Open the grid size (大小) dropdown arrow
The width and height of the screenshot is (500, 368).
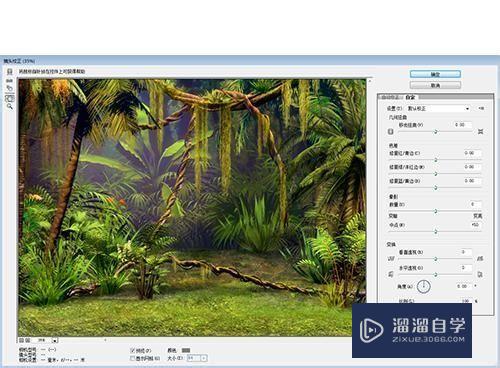pyautogui.click(x=204, y=358)
